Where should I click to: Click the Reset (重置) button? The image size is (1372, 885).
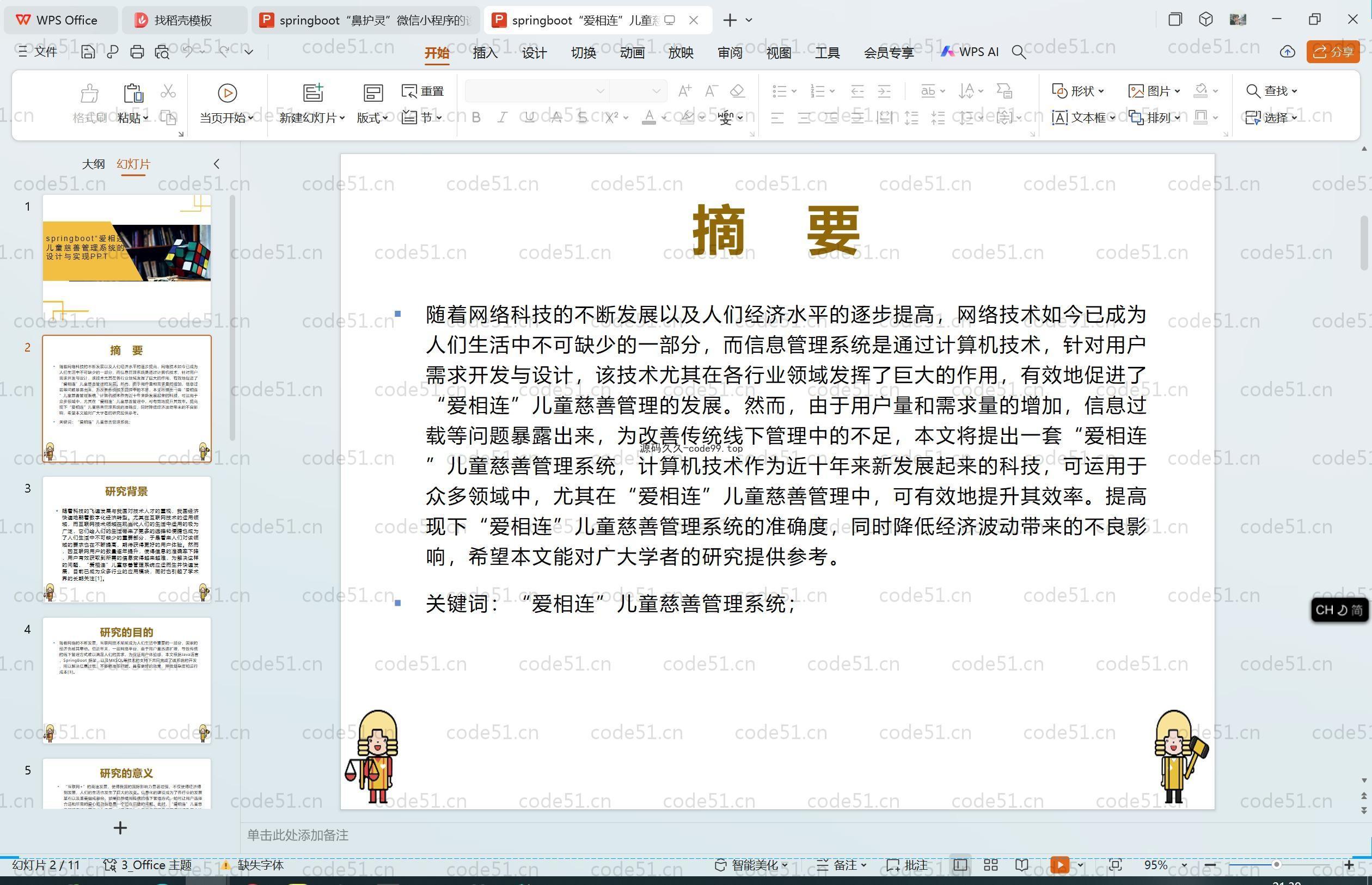[x=423, y=91]
